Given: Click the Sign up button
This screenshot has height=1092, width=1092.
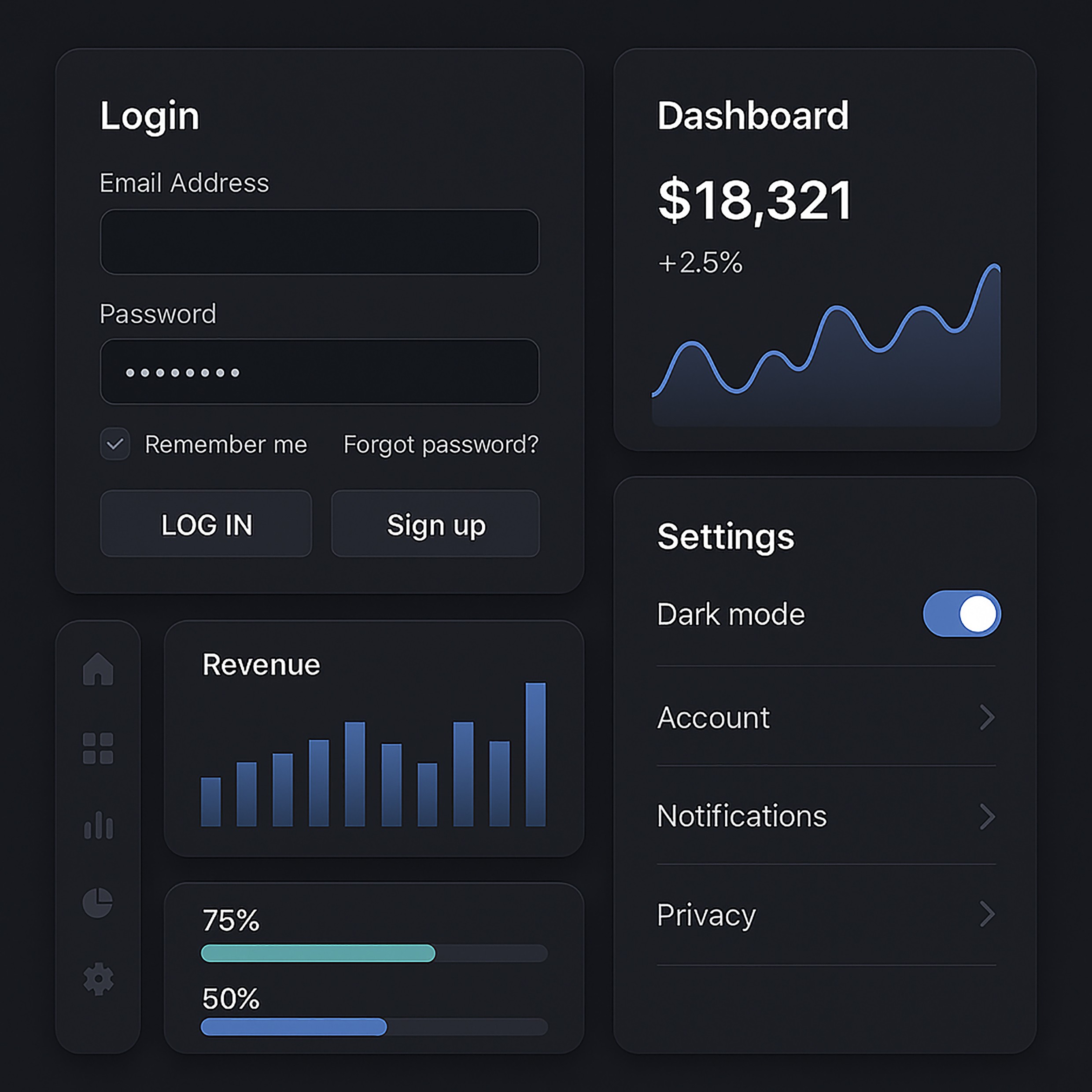Looking at the screenshot, I should 435,524.
